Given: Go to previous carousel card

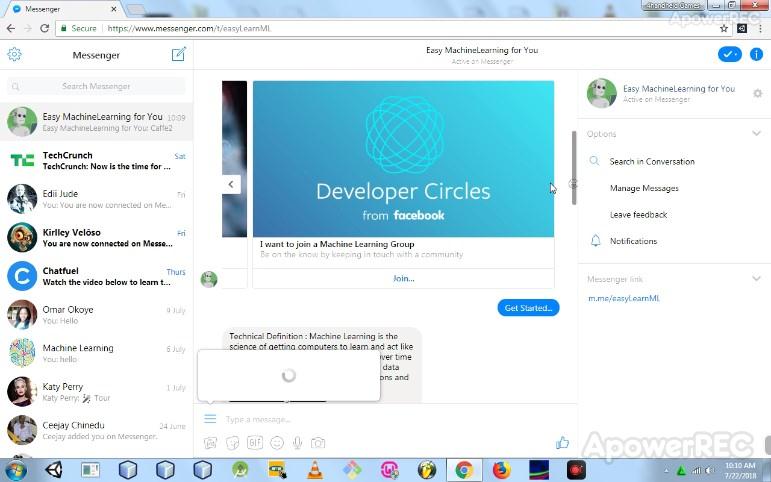Looking at the screenshot, I should click(x=231, y=184).
